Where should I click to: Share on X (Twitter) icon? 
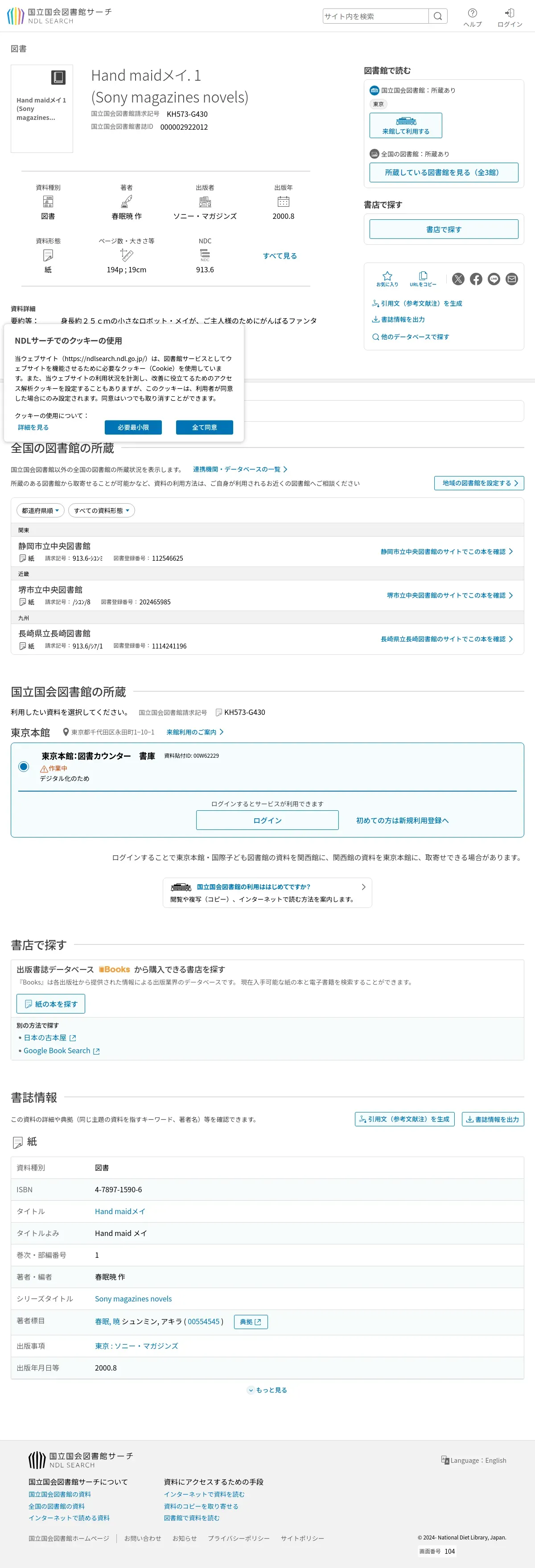point(458,279)
